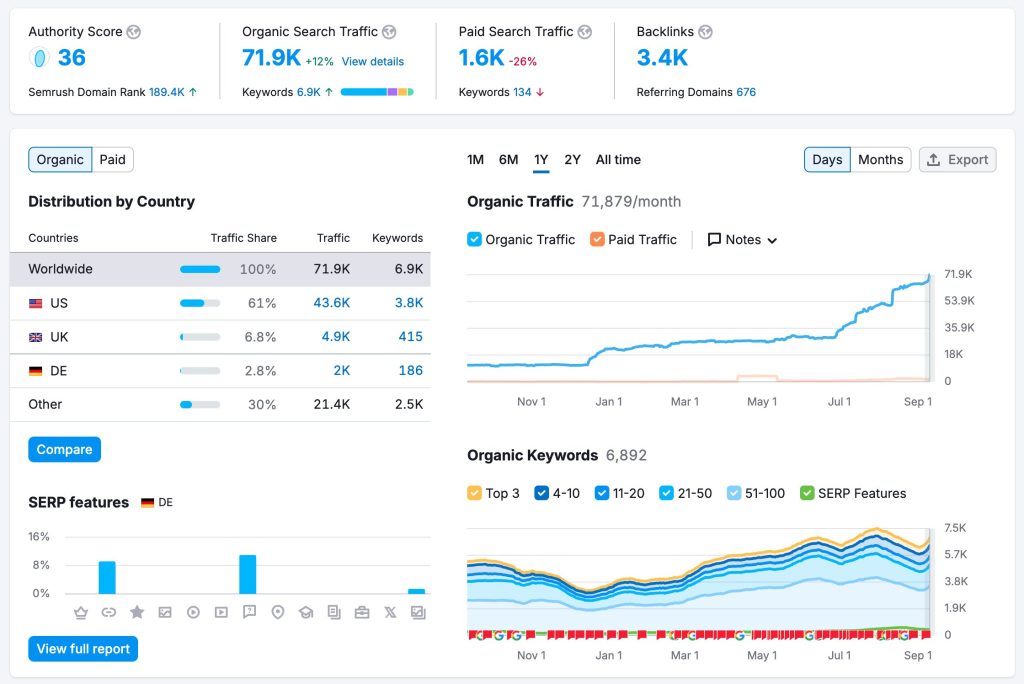Disable the Top 3 keywords checkbox

(475, 493)
